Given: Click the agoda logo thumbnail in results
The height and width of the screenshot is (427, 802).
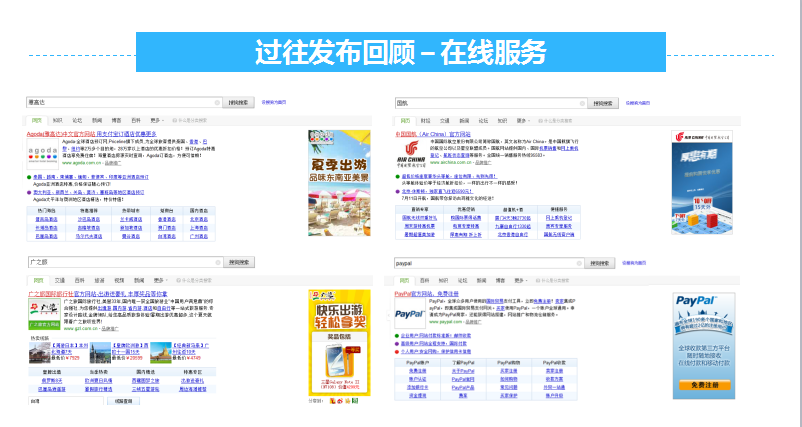Looking at the screenshot, I should click(x=43, y=153).
